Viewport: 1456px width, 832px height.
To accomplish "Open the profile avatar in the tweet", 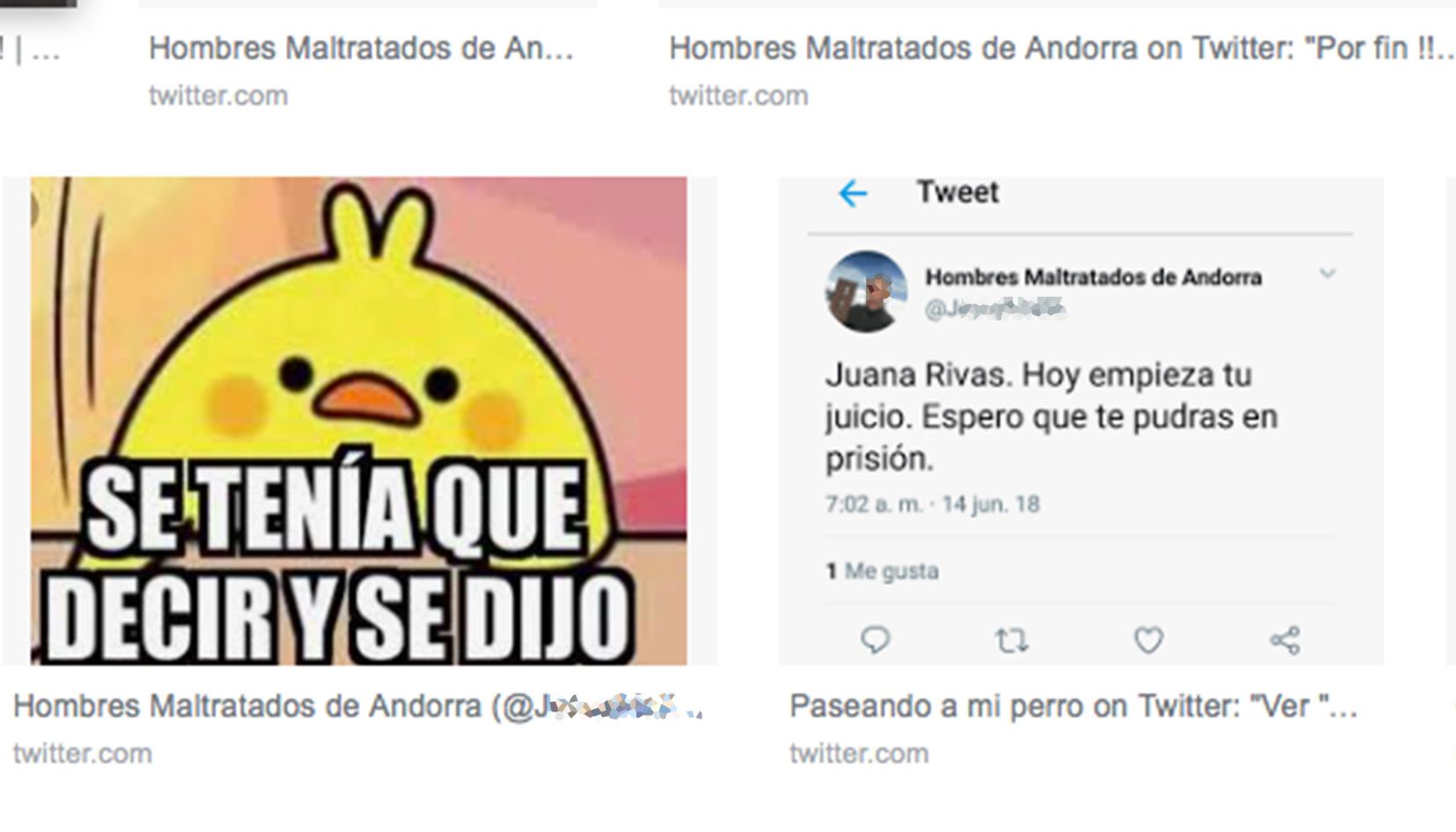I will click(x=865, y=291).
